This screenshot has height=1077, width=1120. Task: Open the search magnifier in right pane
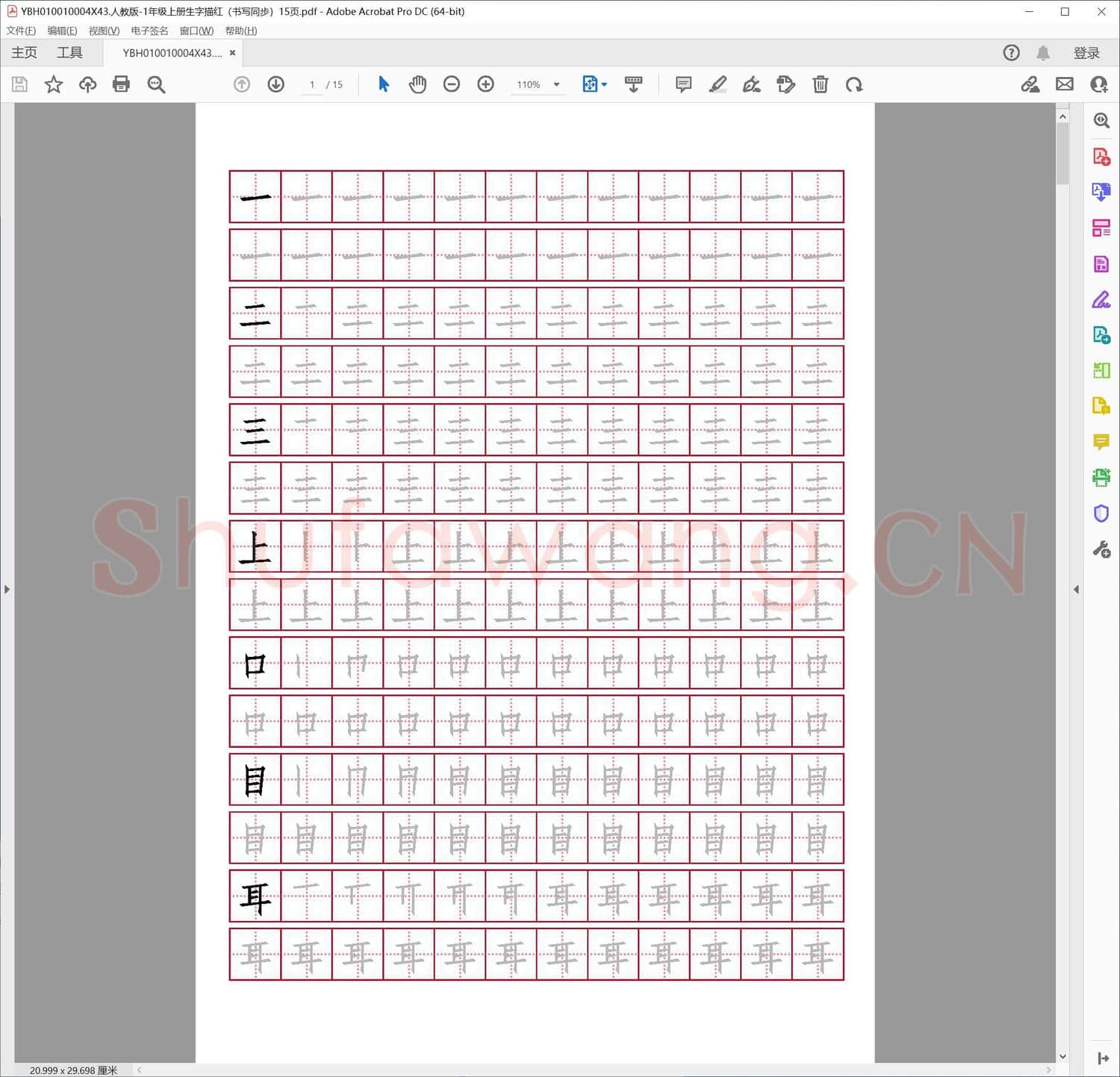click(x=1101, y=121)
